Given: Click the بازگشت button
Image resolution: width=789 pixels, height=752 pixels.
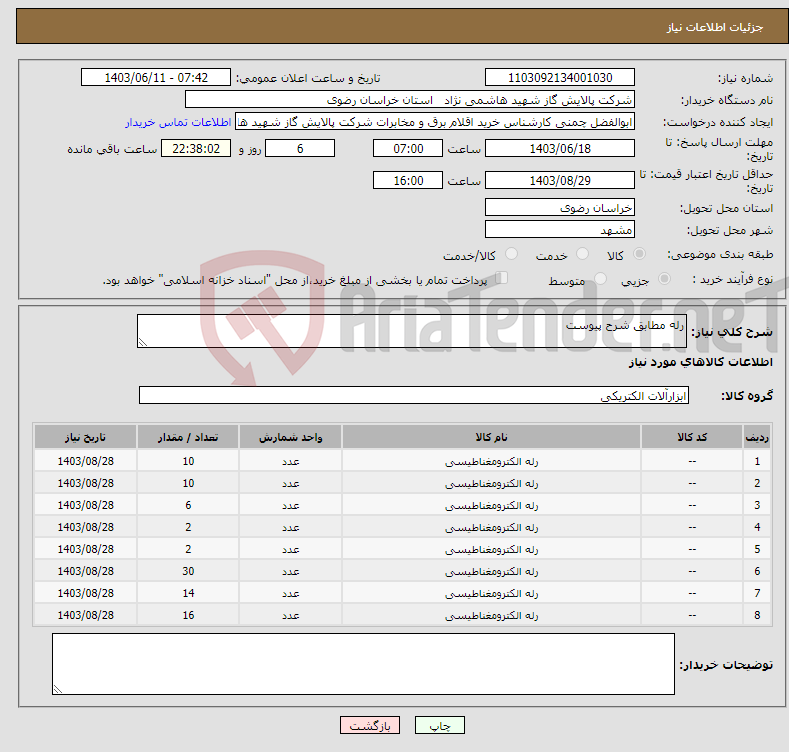Looking at the screenshot, I should click(x=370, y=725).
